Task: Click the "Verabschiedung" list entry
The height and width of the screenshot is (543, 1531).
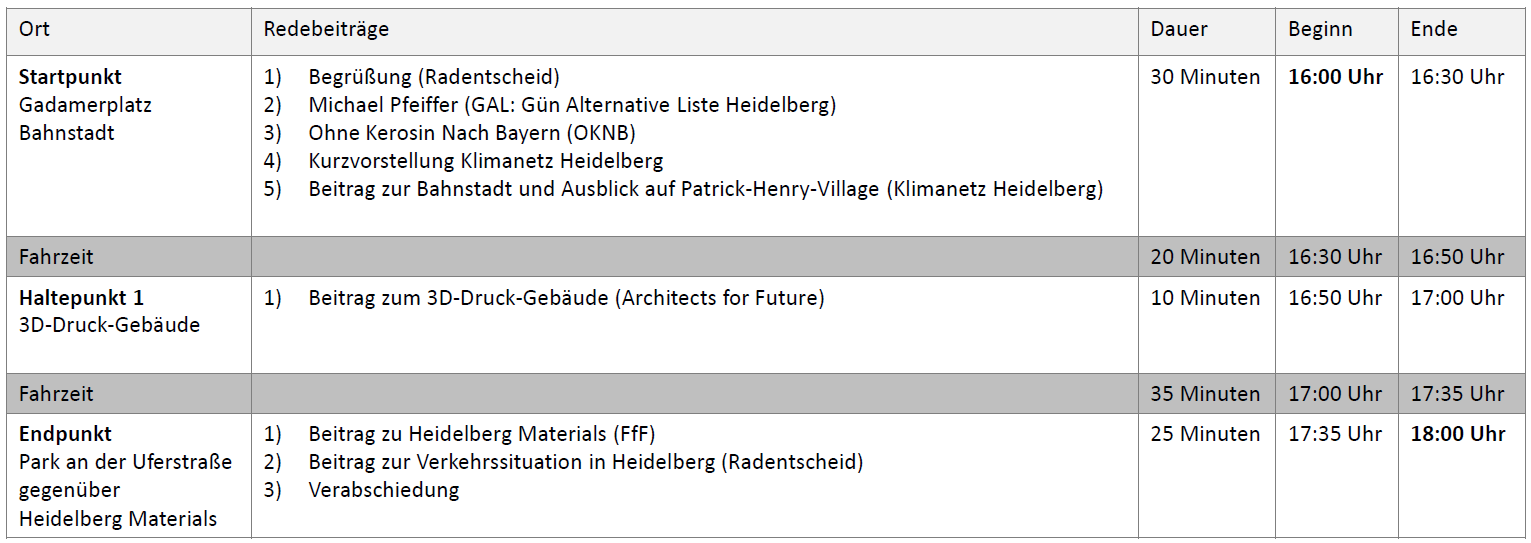Action: [x=384, y=490]
